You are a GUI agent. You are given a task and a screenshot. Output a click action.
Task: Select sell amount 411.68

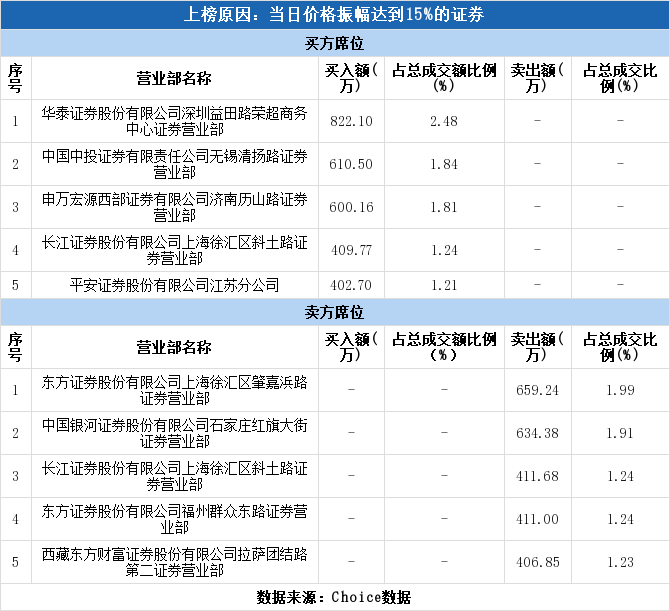click(x=538, y=476)
